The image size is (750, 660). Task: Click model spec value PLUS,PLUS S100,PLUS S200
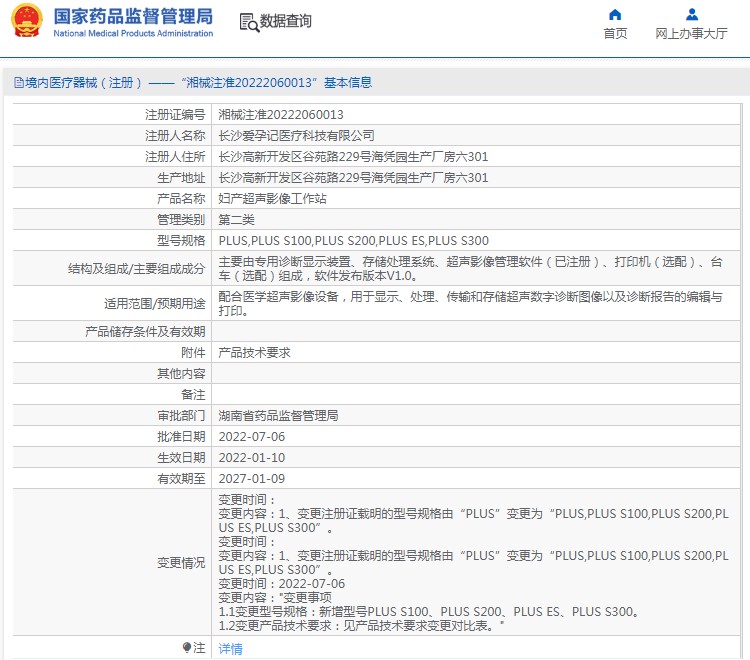pyautogui.click(x=353, y=241)
